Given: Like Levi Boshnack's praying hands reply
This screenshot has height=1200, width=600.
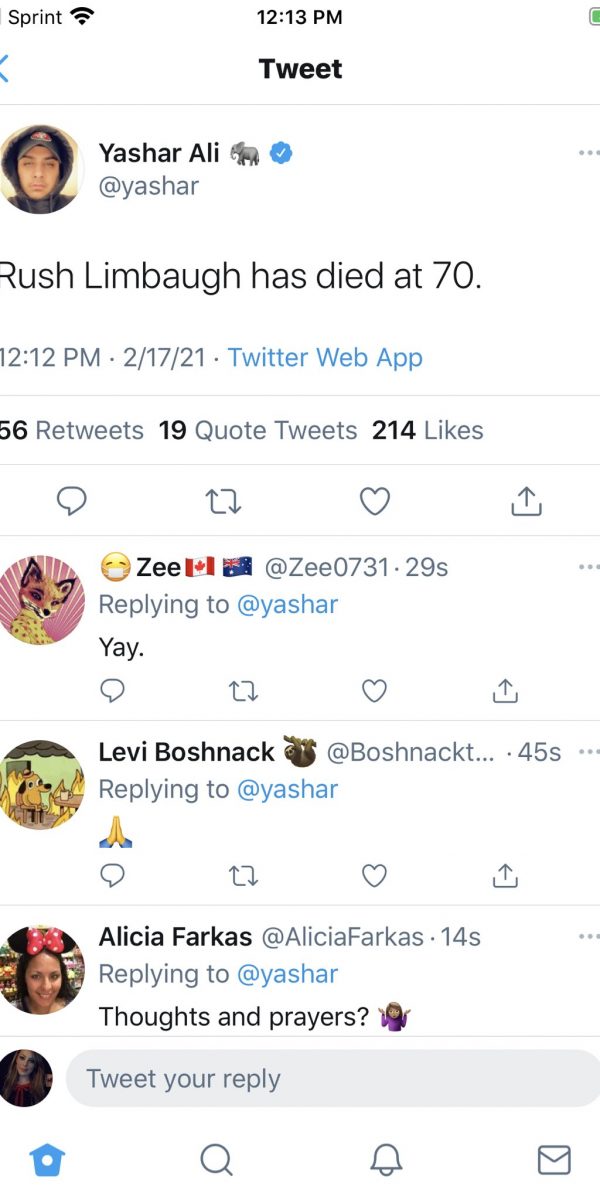Looking at the screenshot, I should [x=374, y=876].
